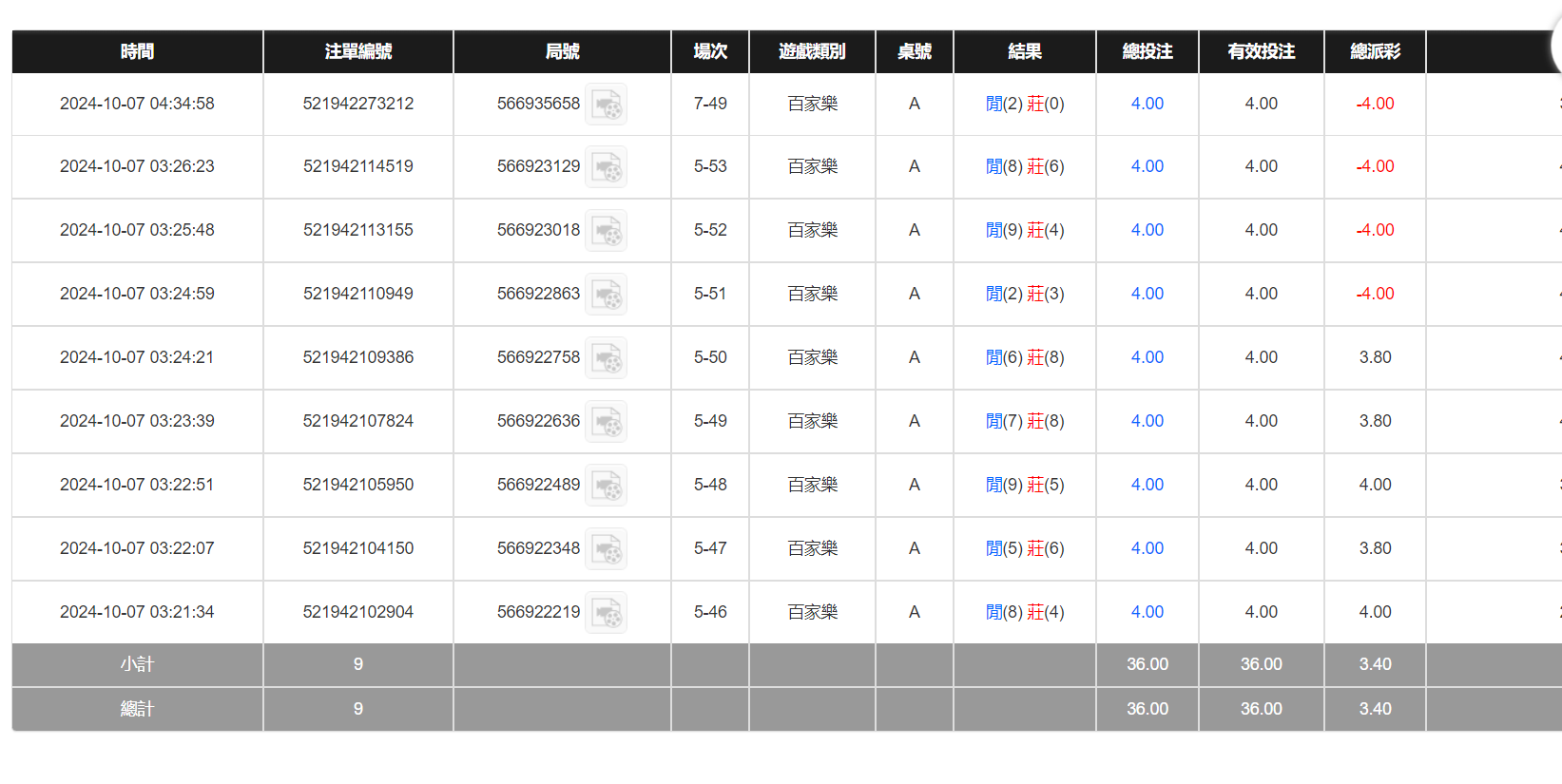
Task: Click video icon next to 566922758
Action: (x=606, y=358)
